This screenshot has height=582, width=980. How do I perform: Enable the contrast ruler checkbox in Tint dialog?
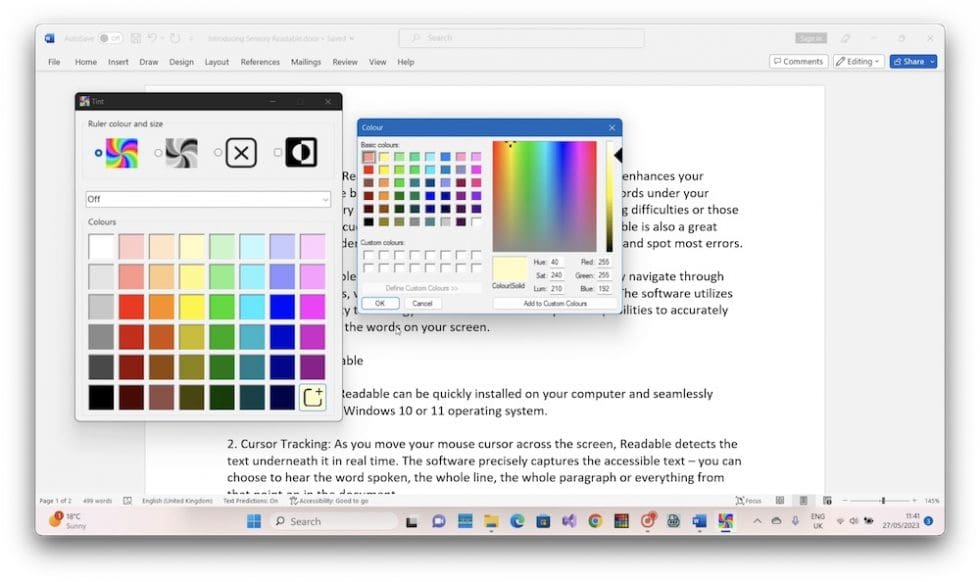pos(276,152)
